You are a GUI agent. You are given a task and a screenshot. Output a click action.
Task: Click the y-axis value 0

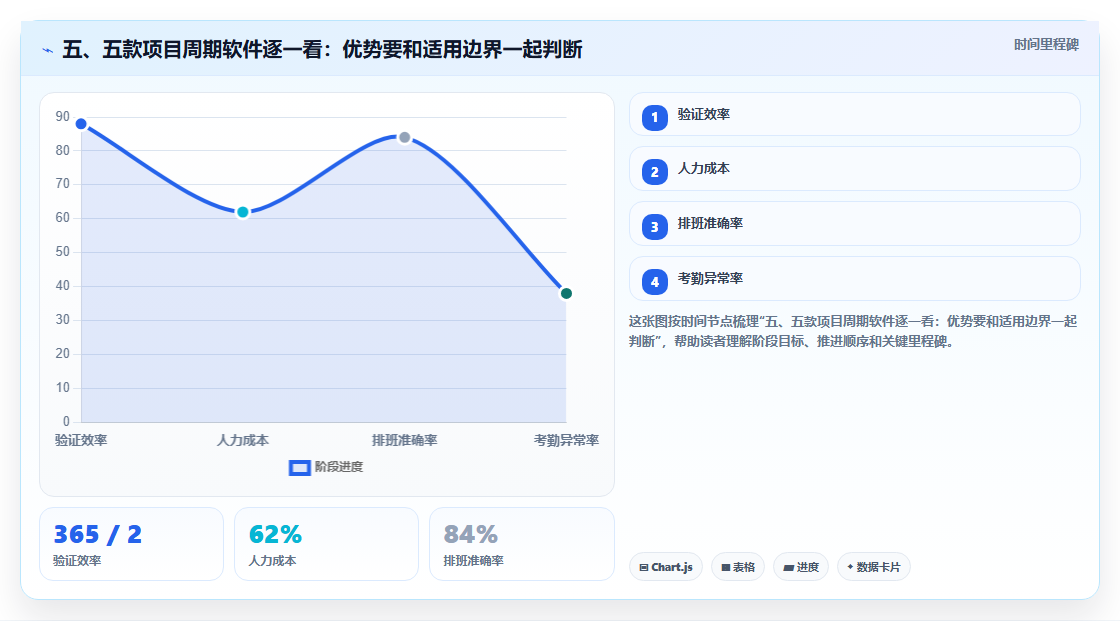(66, 422)
